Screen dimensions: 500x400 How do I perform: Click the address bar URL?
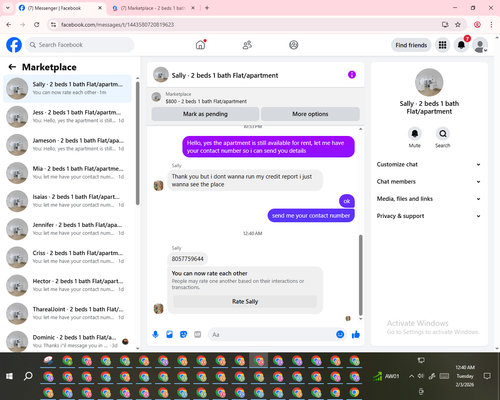tap(117, 25)
